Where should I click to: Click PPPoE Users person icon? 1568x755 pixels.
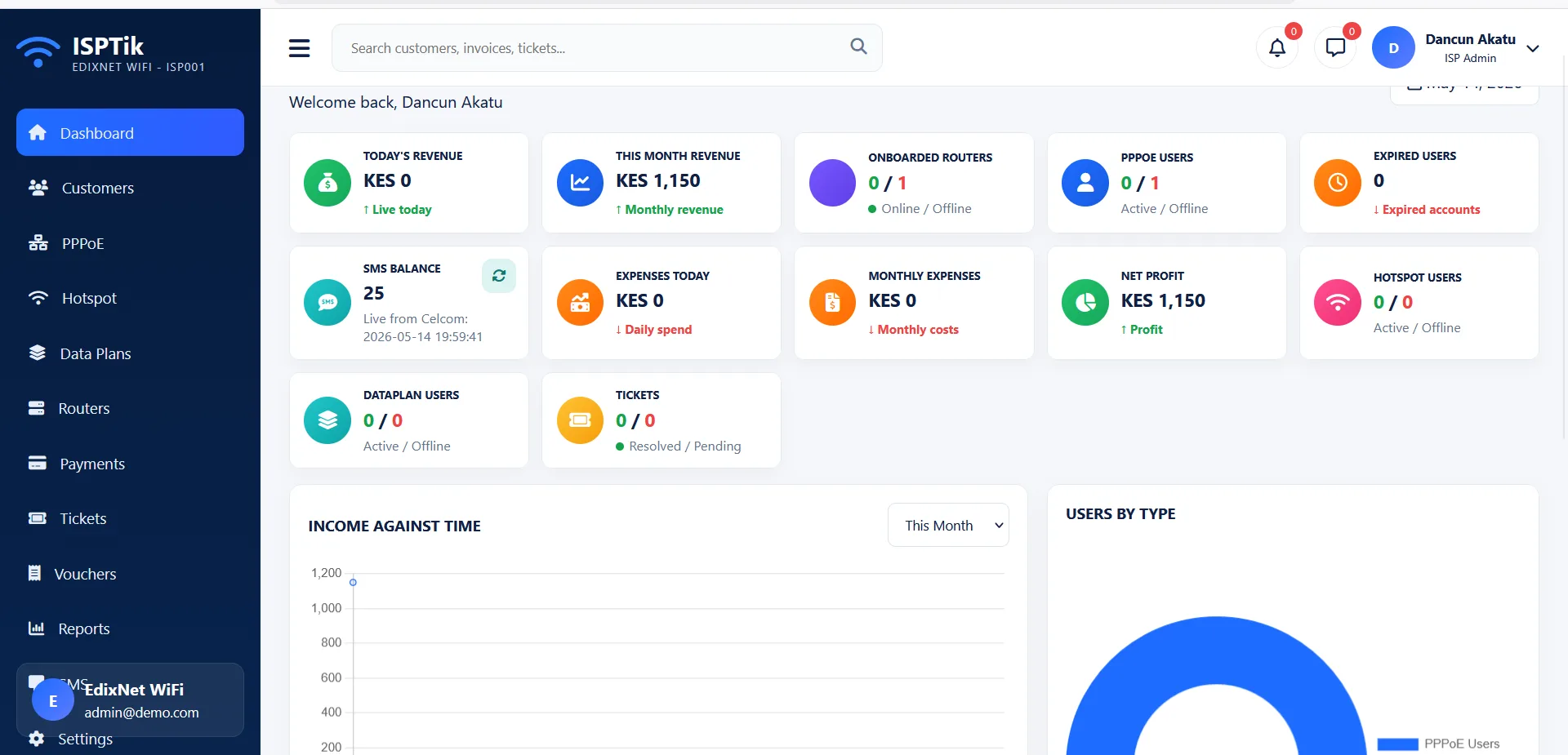[x=1085, y=183]
